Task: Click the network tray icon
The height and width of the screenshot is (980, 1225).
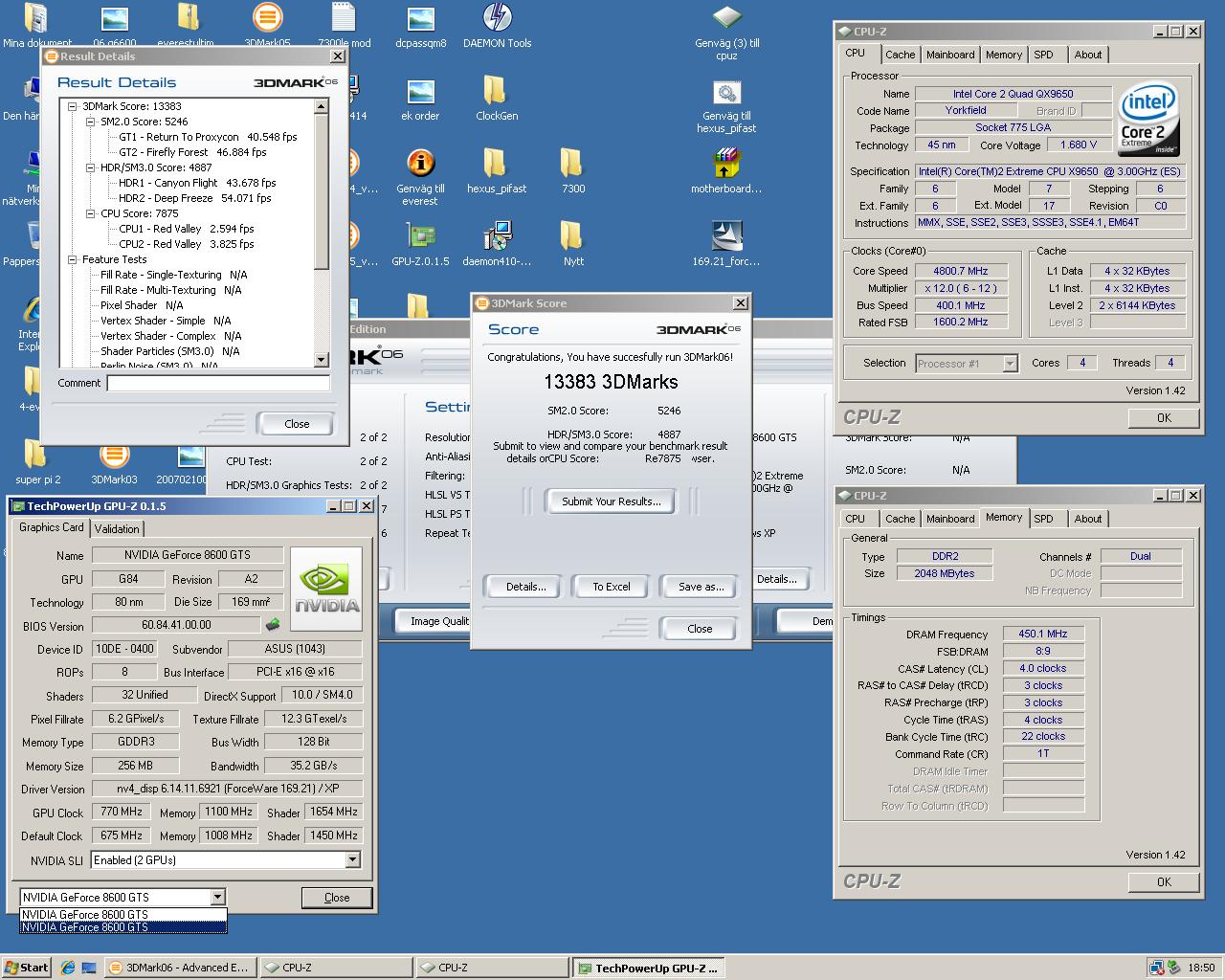Action: [x=1157, y=968]
